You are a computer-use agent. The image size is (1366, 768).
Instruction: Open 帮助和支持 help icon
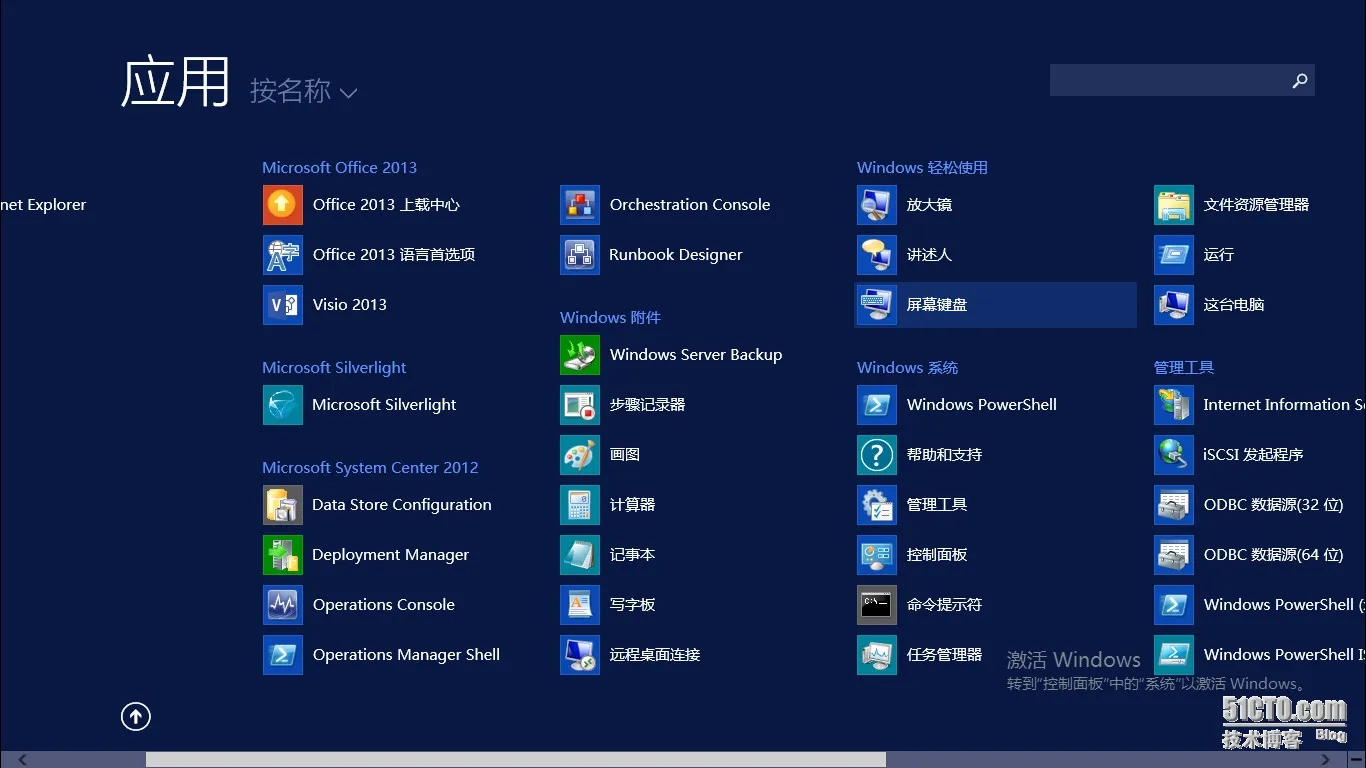877,455
